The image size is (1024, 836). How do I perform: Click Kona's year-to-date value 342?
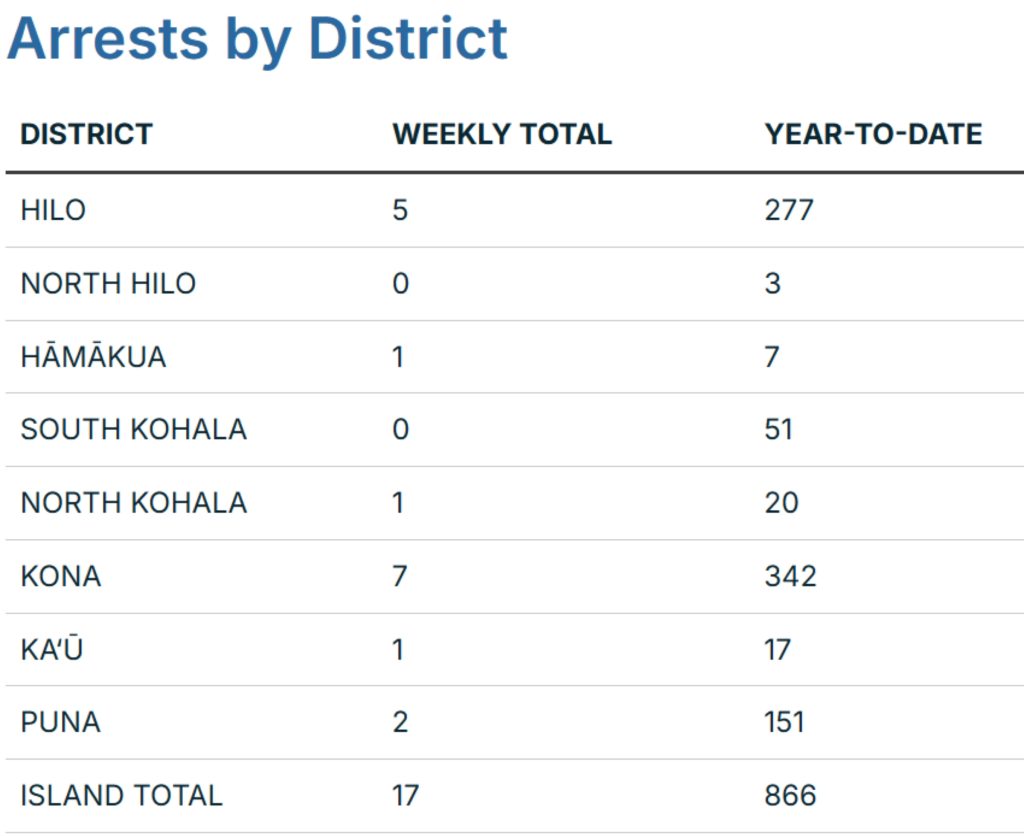[x=790, y=576]
